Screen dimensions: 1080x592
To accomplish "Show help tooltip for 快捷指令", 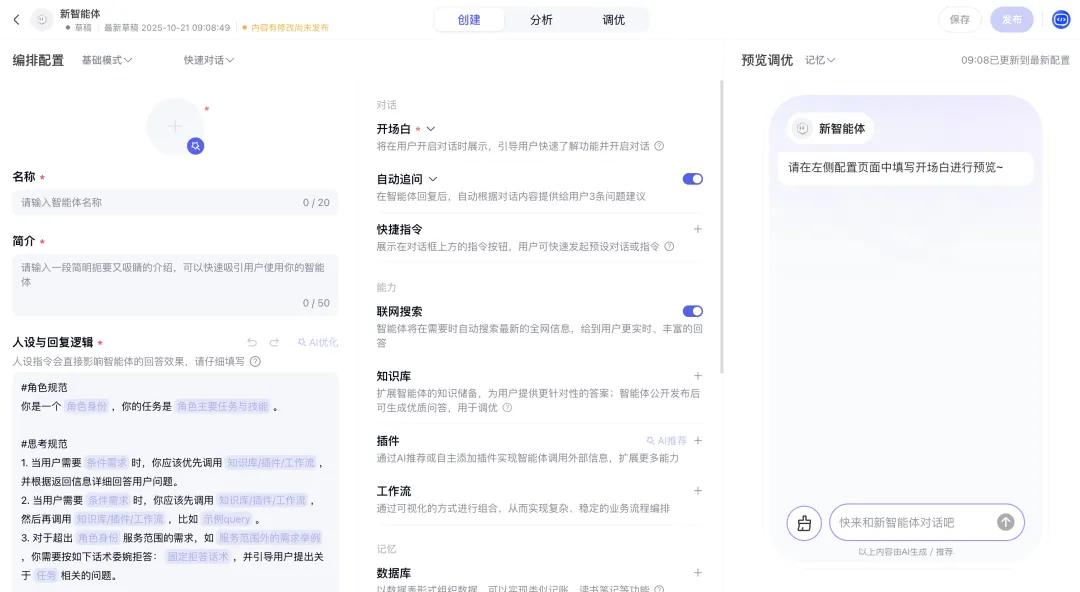I will click(x=669, y=247).
